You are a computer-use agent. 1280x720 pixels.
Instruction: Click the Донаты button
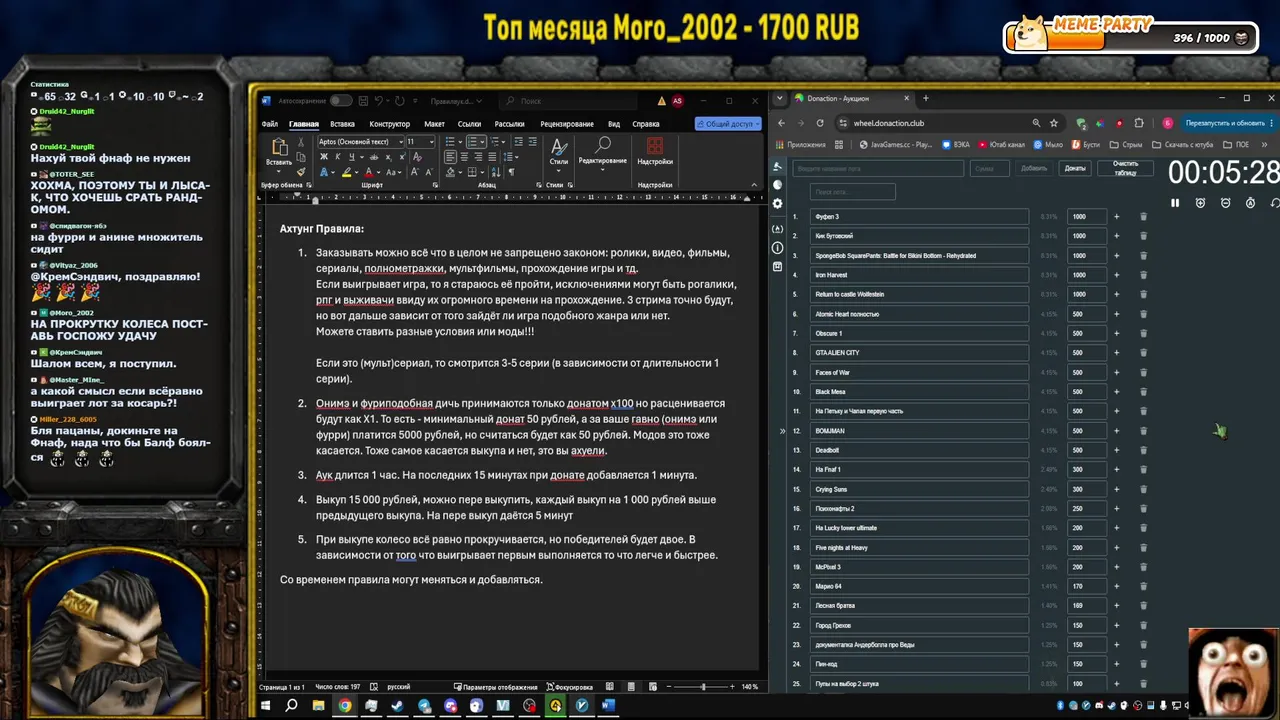click(1075, 168)
